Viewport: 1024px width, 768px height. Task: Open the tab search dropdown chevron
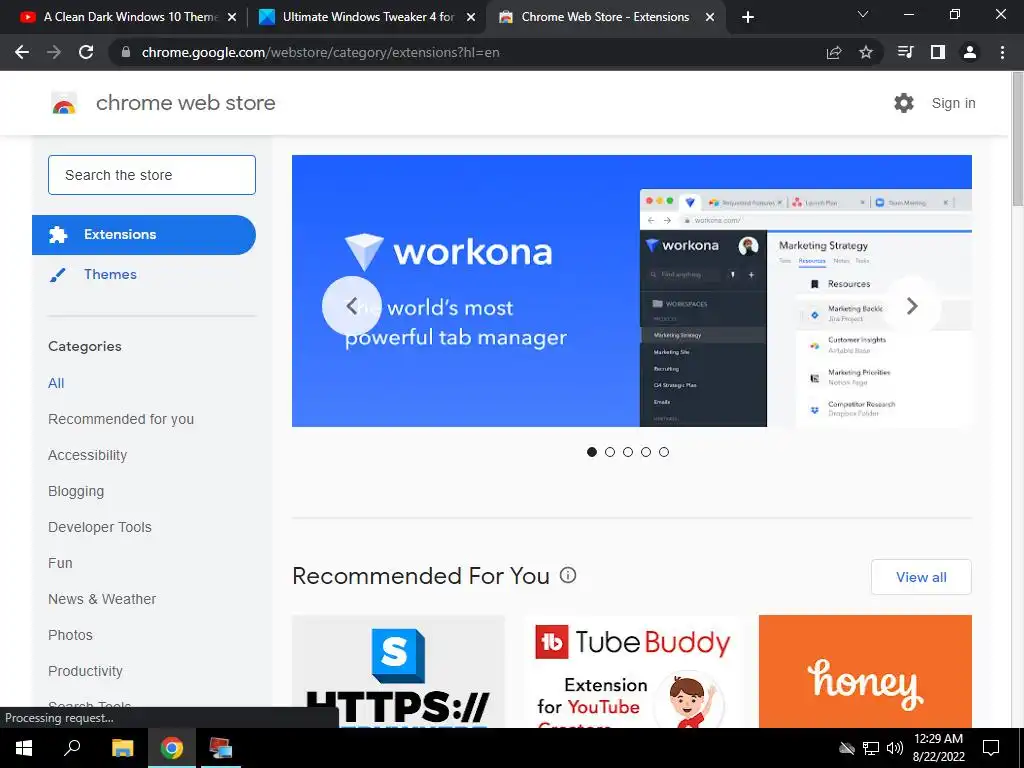(x=863, y=14)
